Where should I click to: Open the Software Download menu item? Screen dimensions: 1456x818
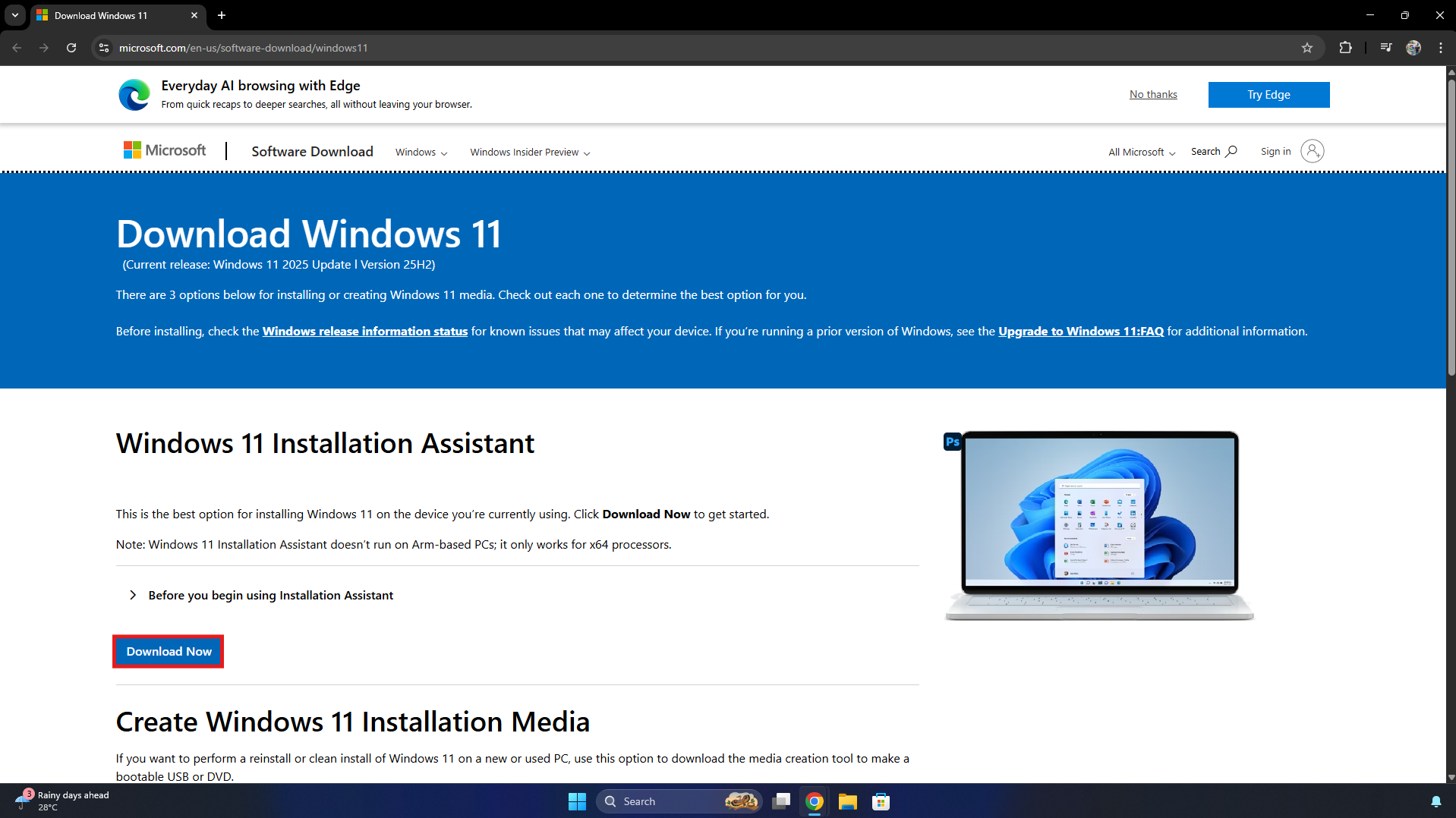tap(312, 151)
